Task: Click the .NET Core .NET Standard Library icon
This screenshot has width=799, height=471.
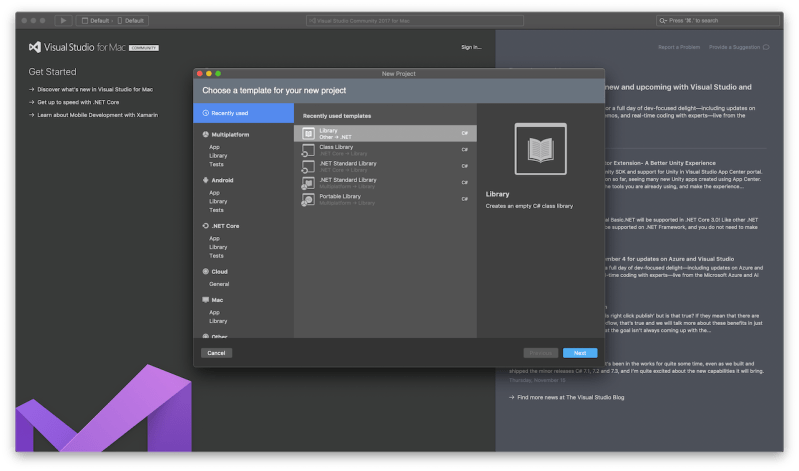Action: tap(308, 167)
